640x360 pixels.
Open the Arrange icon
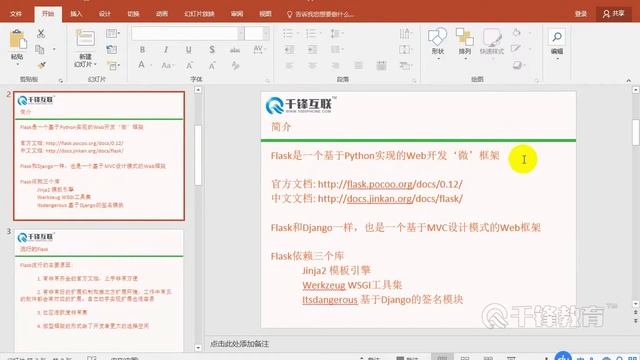(464, 37)
